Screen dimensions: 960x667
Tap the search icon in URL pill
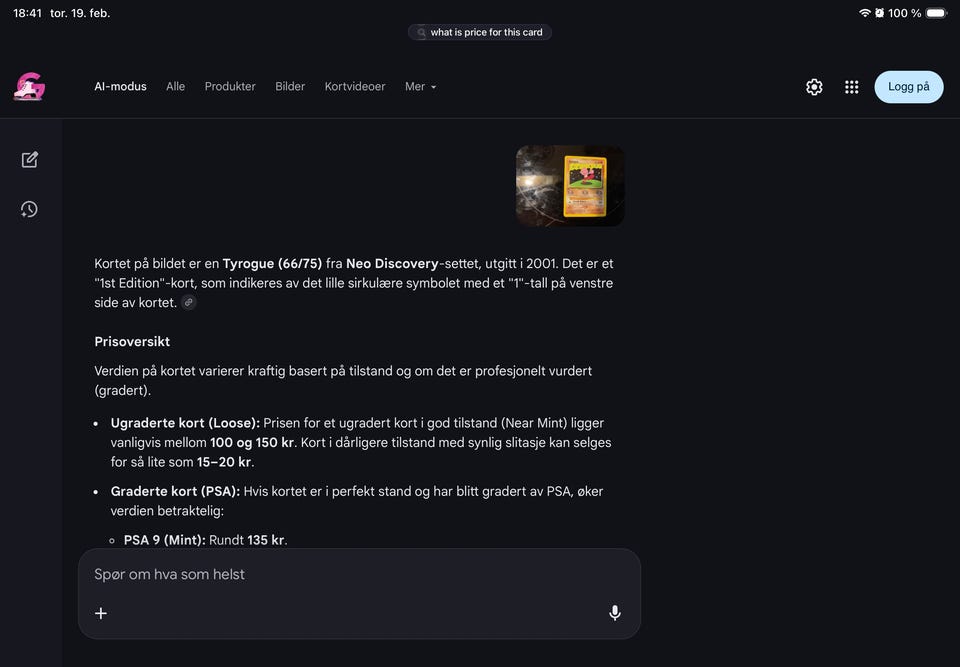[421, 32]
